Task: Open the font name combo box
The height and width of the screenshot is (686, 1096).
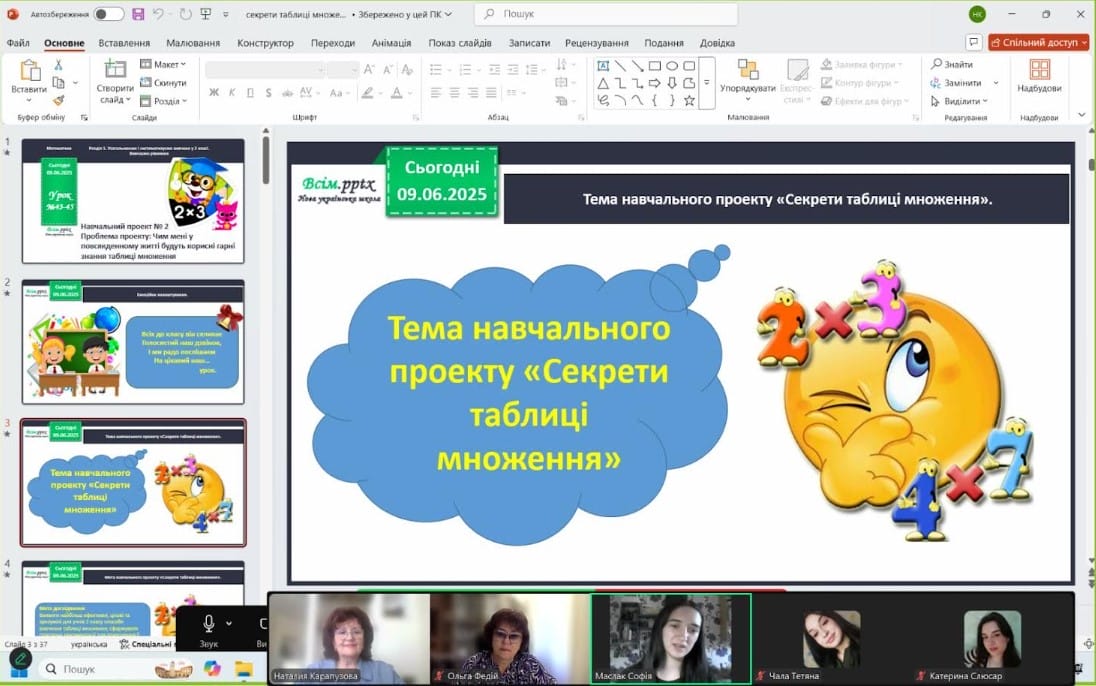Action: [266, 69]
